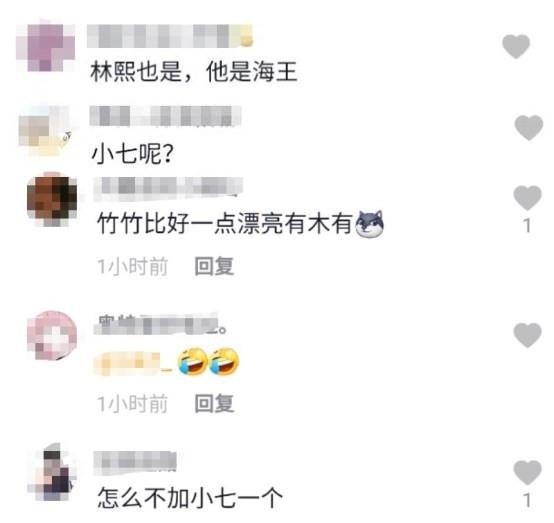
Task: Open the beige avatar beside '小七呢?'
Action: [x=45, y=130]
